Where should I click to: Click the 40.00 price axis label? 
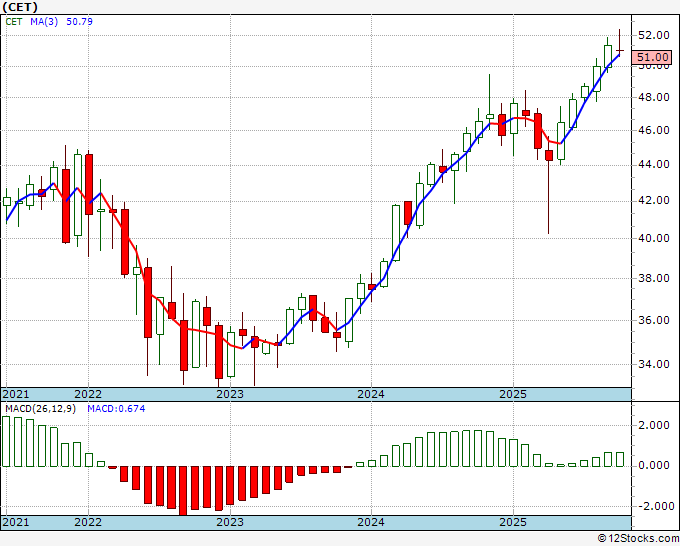point(653,238)
